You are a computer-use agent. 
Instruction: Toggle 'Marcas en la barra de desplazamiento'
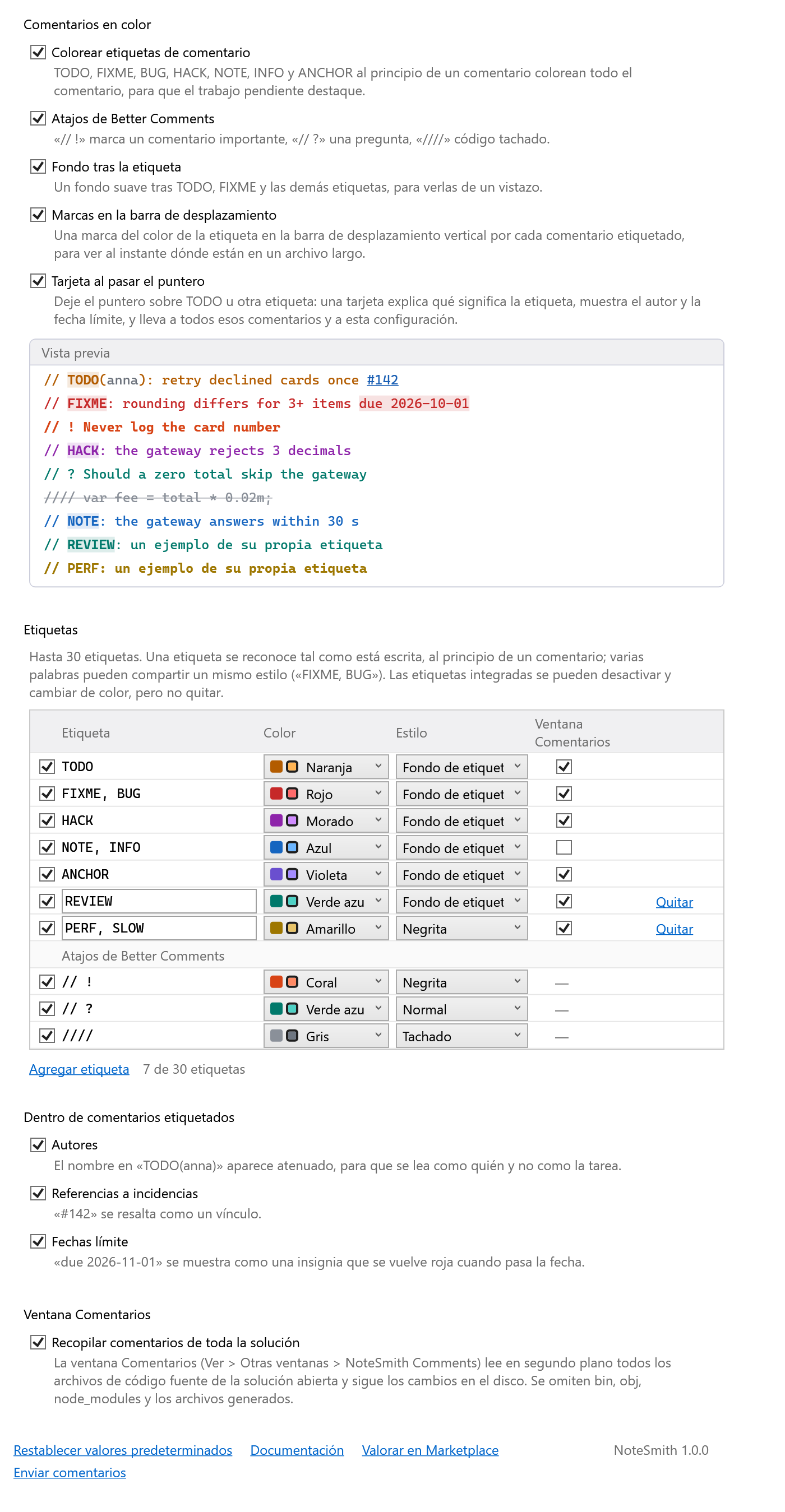click(38, 215)
